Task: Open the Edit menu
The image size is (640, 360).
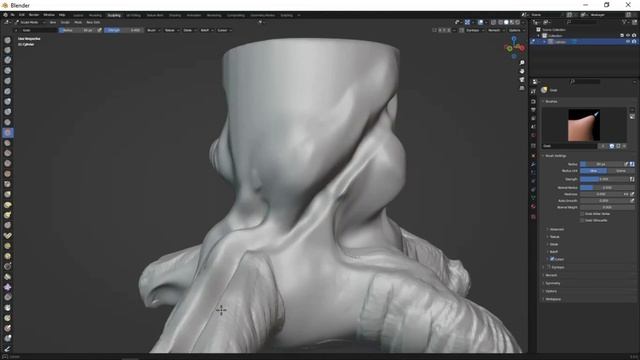Action: (22, 15)
